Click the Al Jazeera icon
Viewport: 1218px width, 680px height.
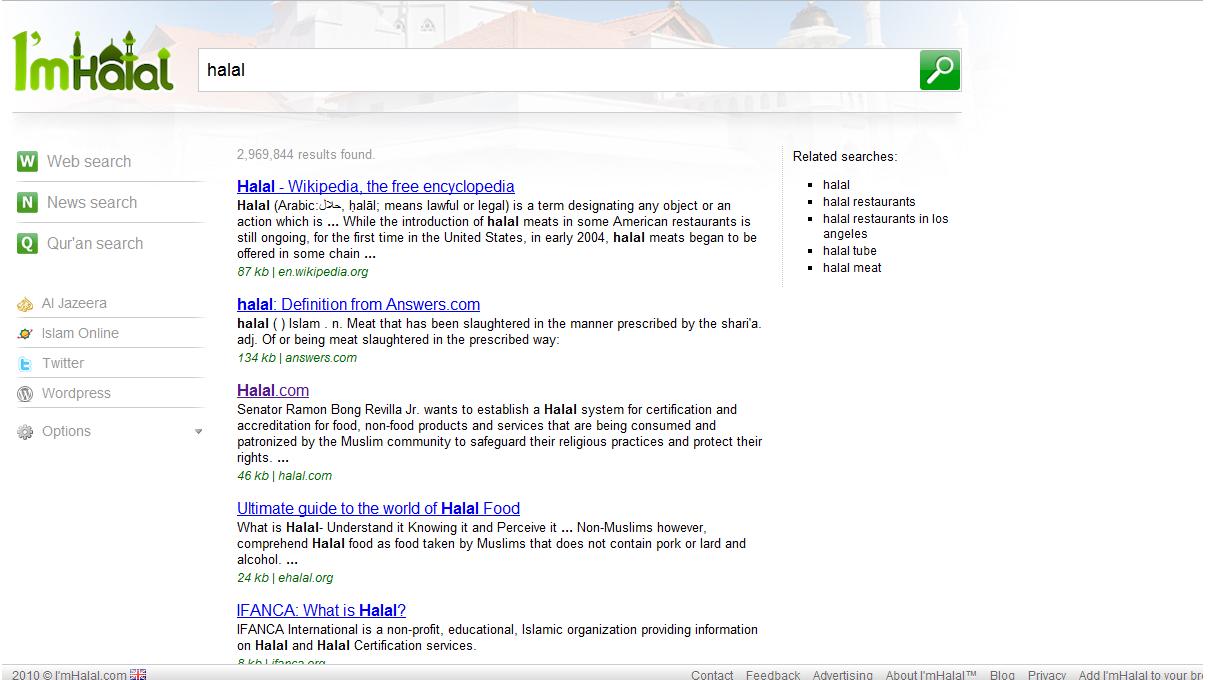coord(25,304)
